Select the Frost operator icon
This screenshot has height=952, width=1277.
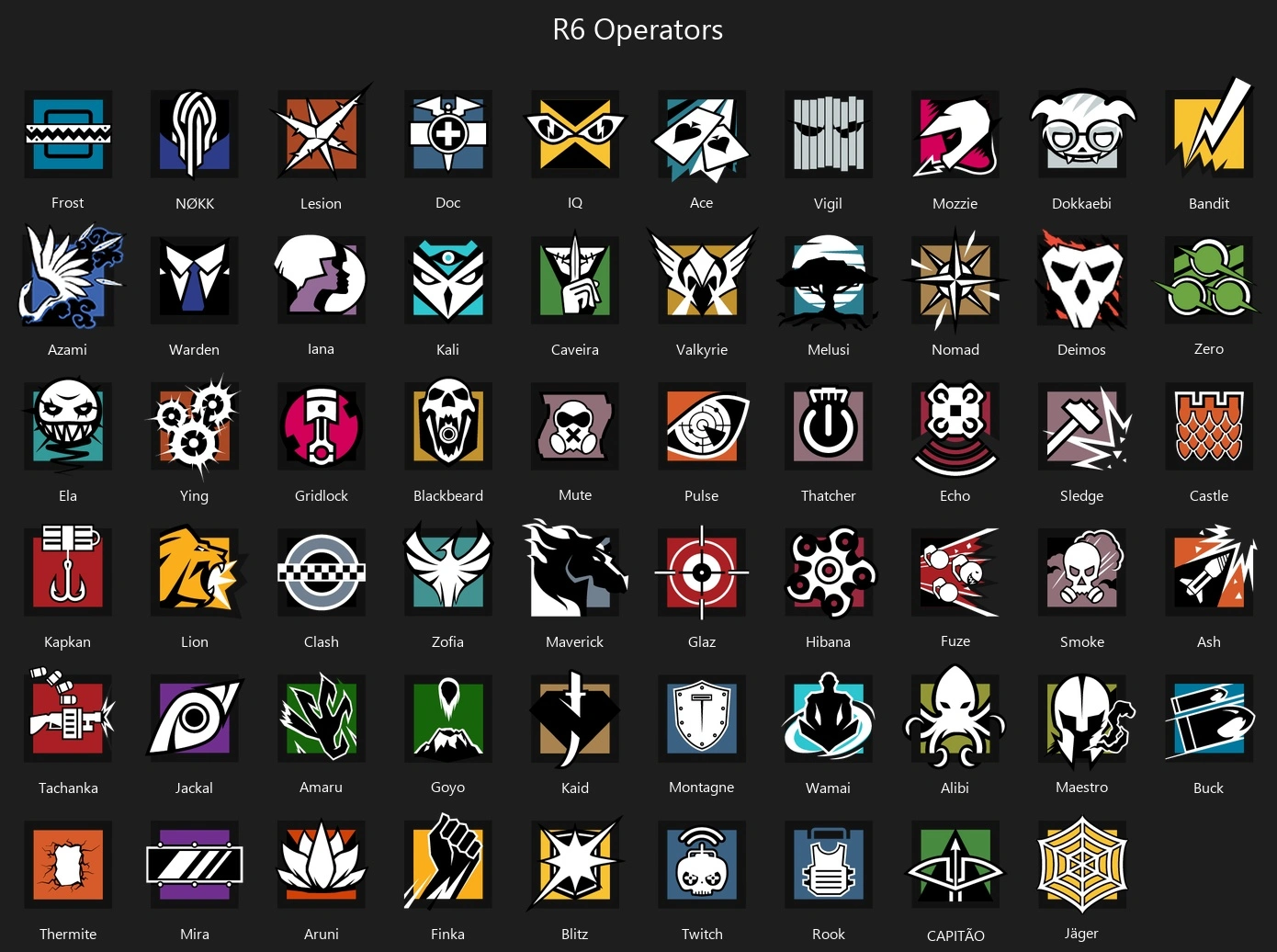(68, 134)
